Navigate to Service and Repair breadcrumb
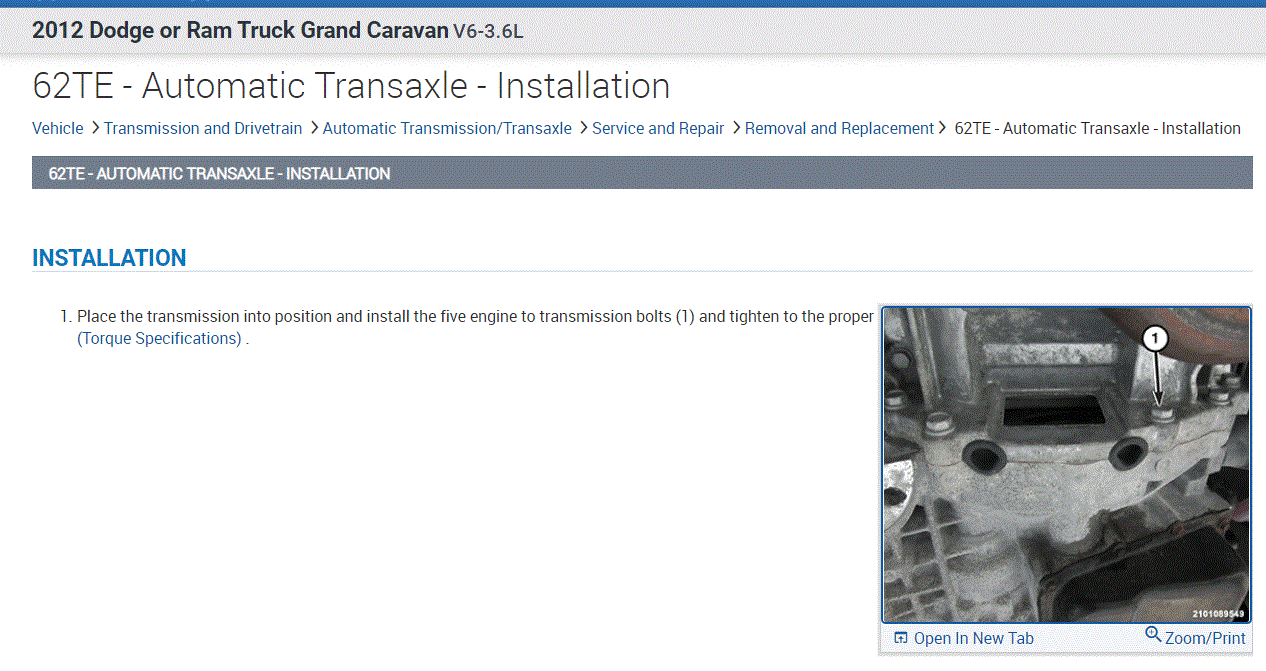Screen dimensions: 1266x671 tap(658, 128)
